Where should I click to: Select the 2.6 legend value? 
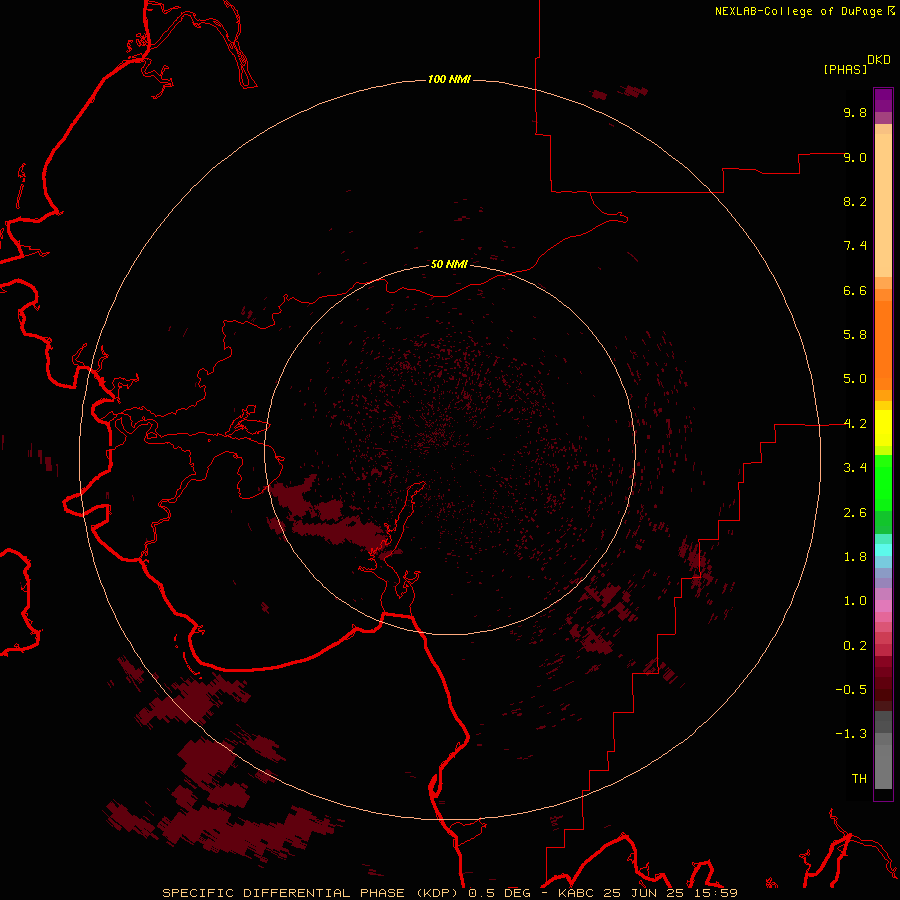(x=855, y=513)
